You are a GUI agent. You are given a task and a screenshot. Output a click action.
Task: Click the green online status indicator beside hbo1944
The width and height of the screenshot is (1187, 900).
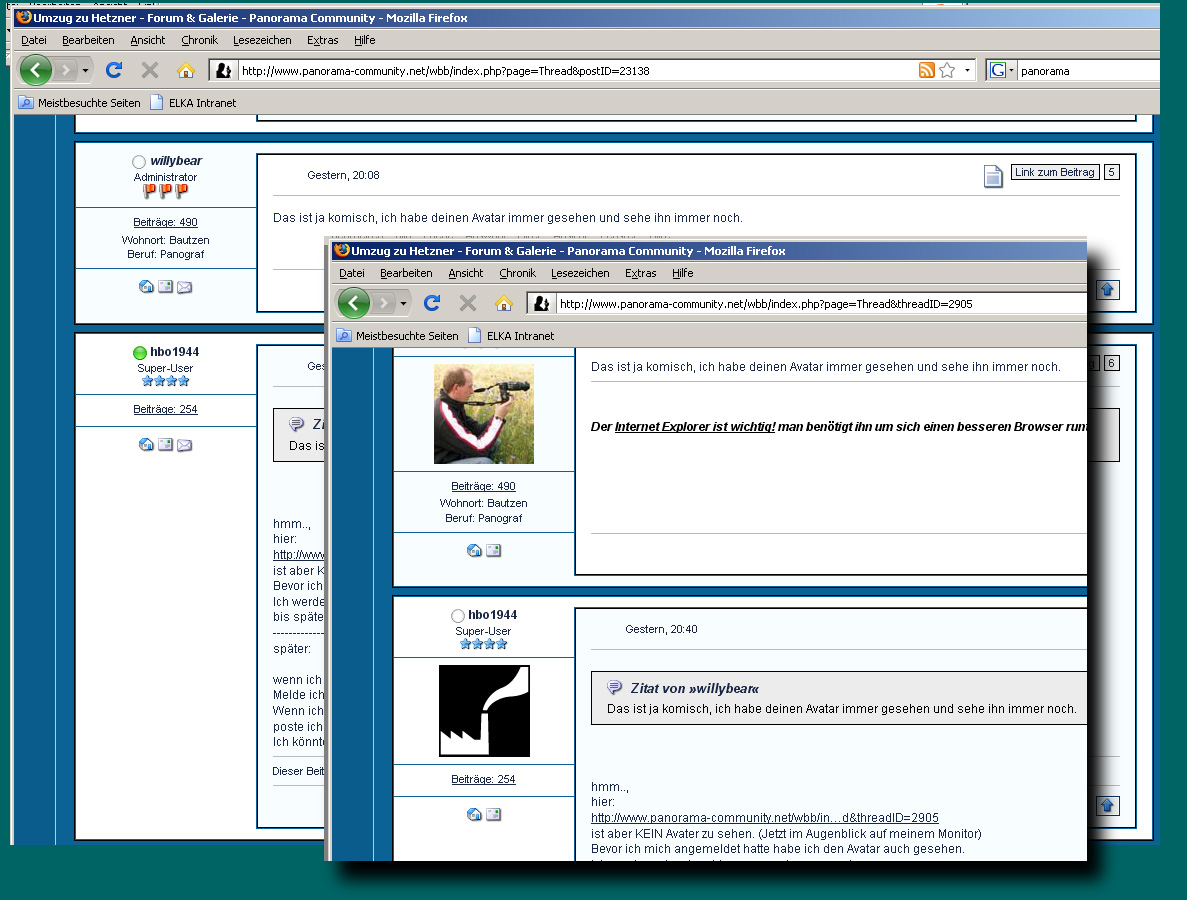tap(140, 353)
